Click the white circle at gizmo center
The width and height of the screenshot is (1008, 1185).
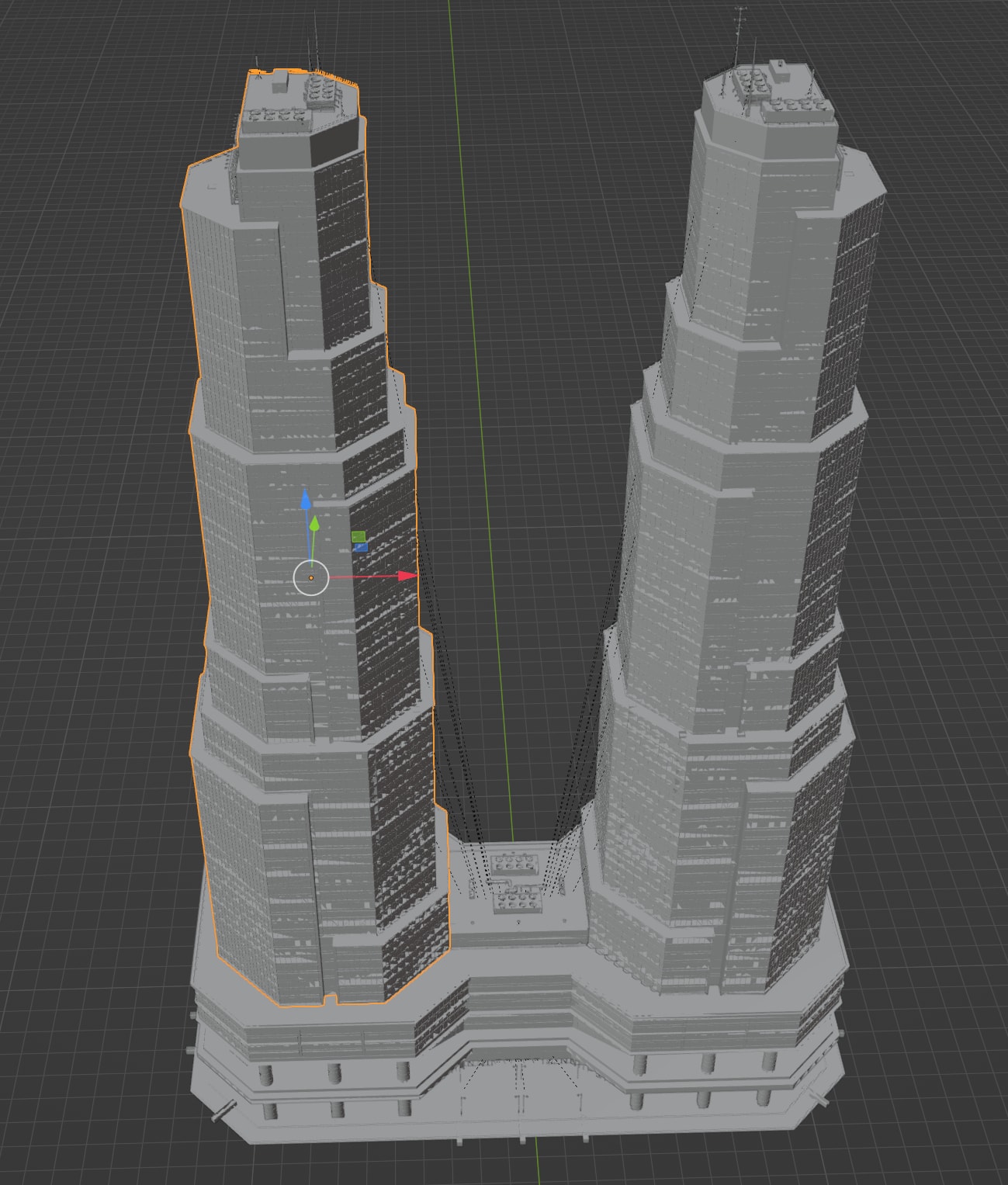tap(311, 577)
